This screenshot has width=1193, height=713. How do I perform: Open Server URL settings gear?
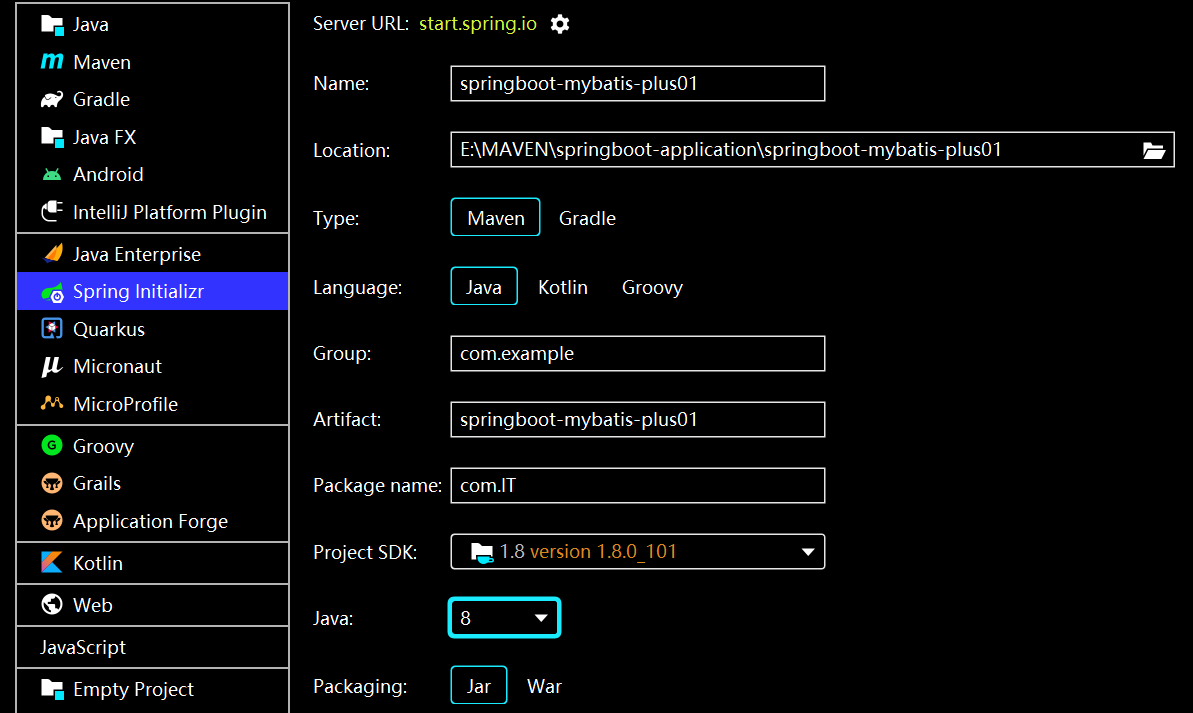[x=560, y=24]
